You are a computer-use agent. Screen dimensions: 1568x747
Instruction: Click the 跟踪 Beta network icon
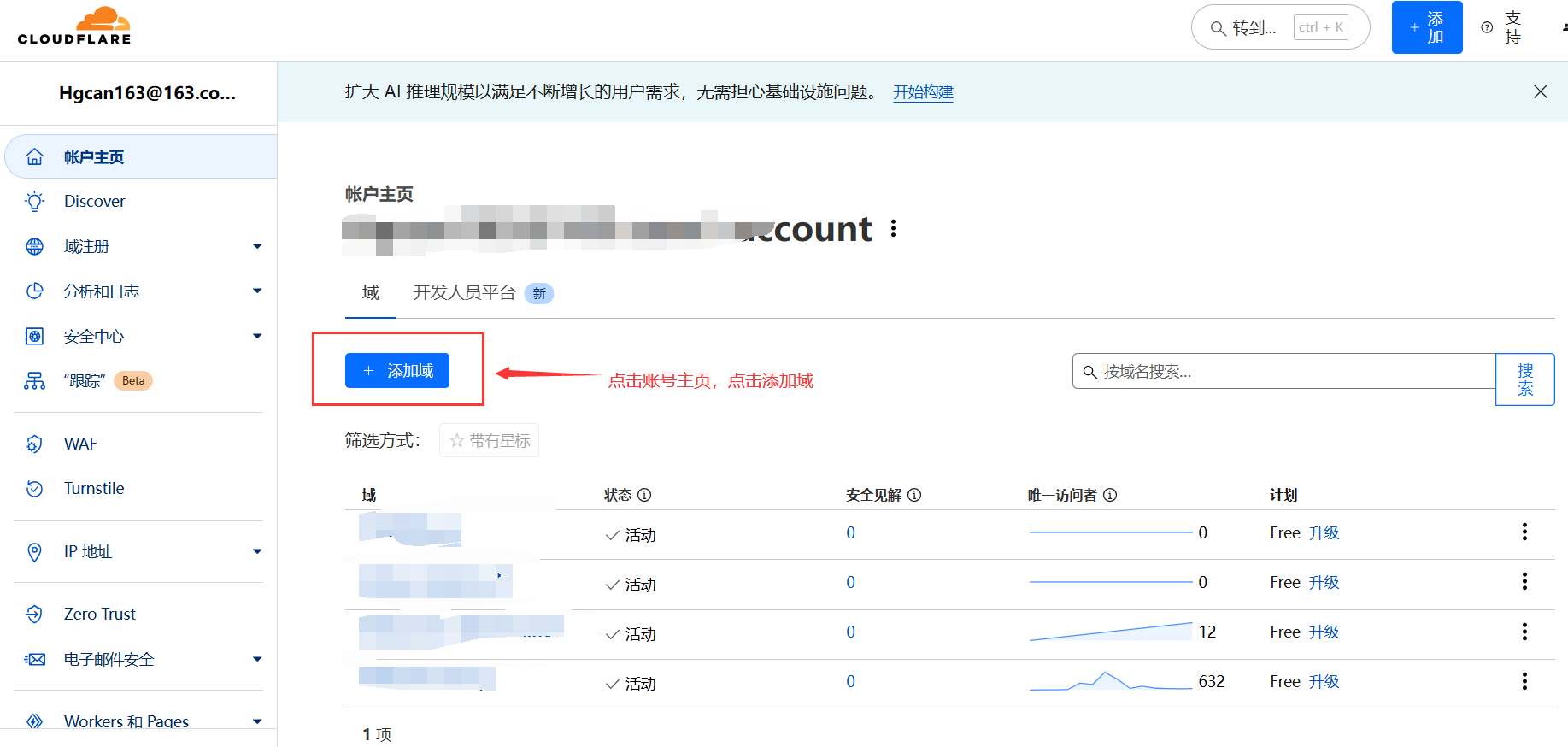point(34,381)
